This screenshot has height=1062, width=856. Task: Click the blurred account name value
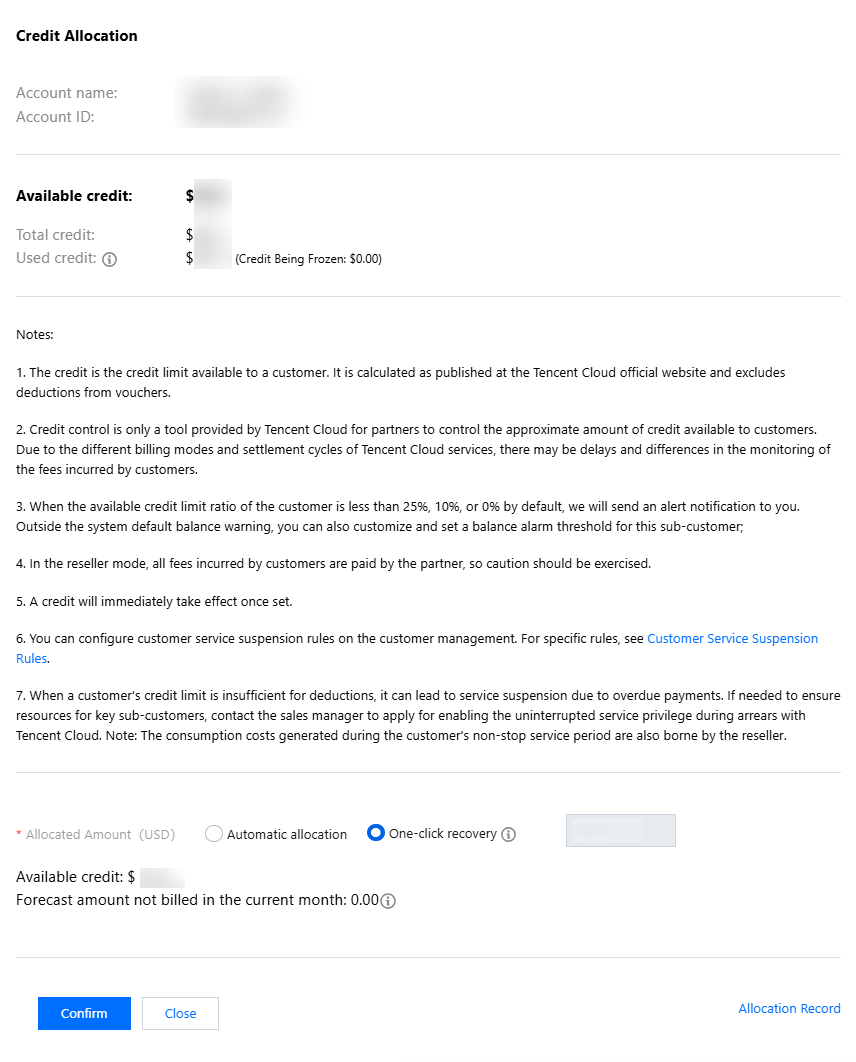point(237,93)
